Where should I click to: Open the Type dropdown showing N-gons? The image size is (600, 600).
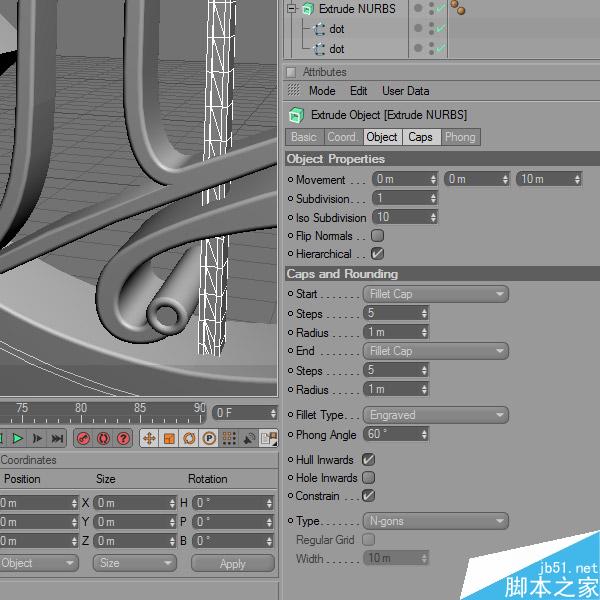tap(435, 521)
